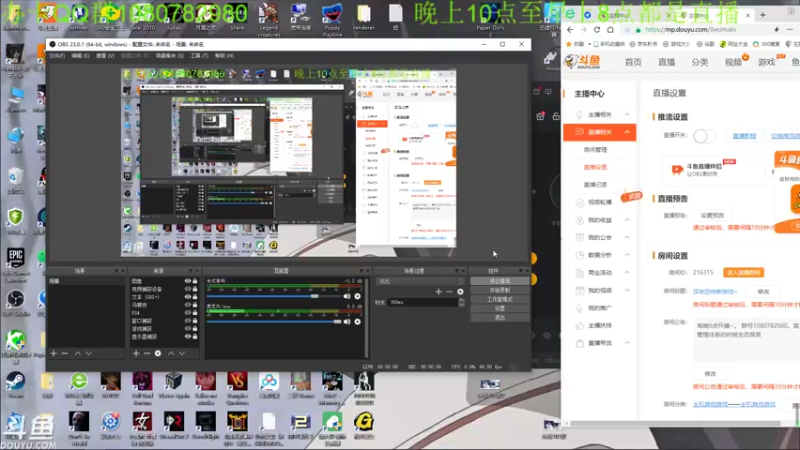800x450 pixels.
Task: Expand 商业活动 sidebar section
Action: coord(628,272)
